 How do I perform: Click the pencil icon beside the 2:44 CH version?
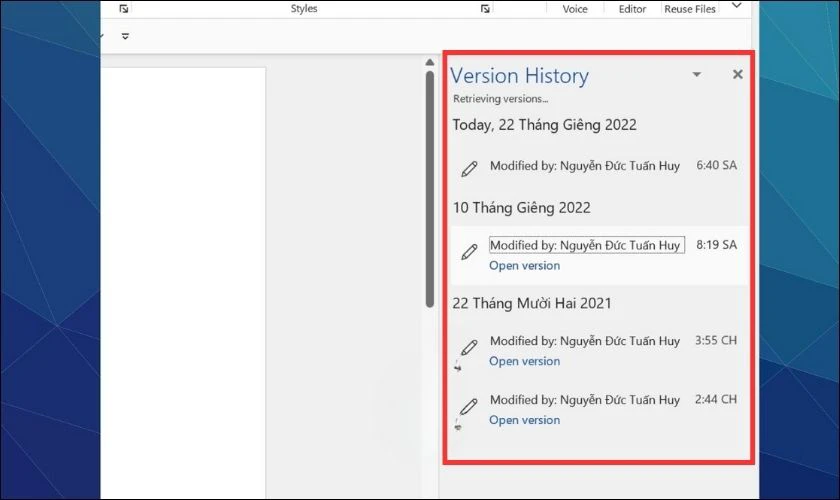pos(468,406)
